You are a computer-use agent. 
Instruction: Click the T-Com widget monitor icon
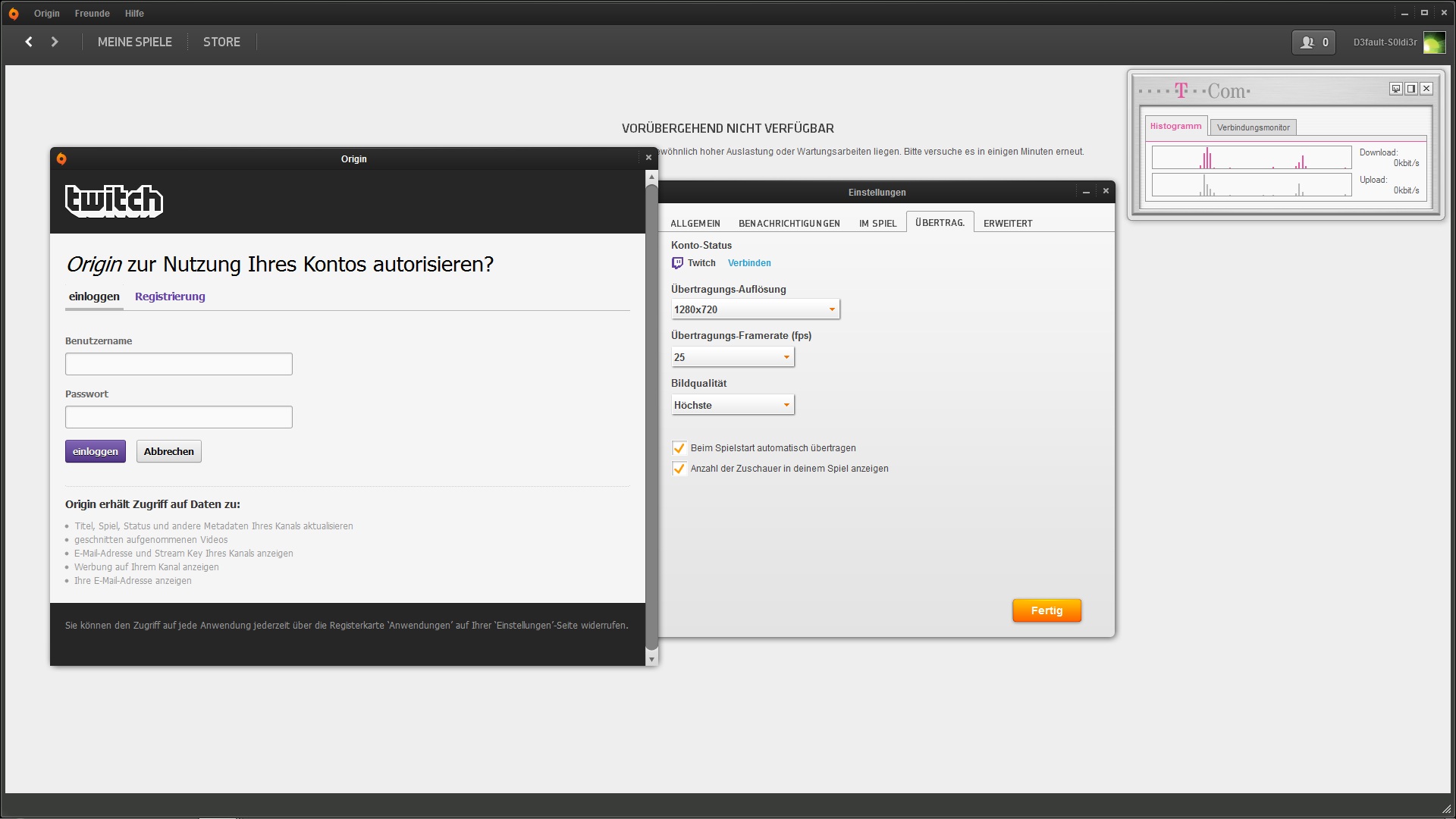pos(1395,89)
